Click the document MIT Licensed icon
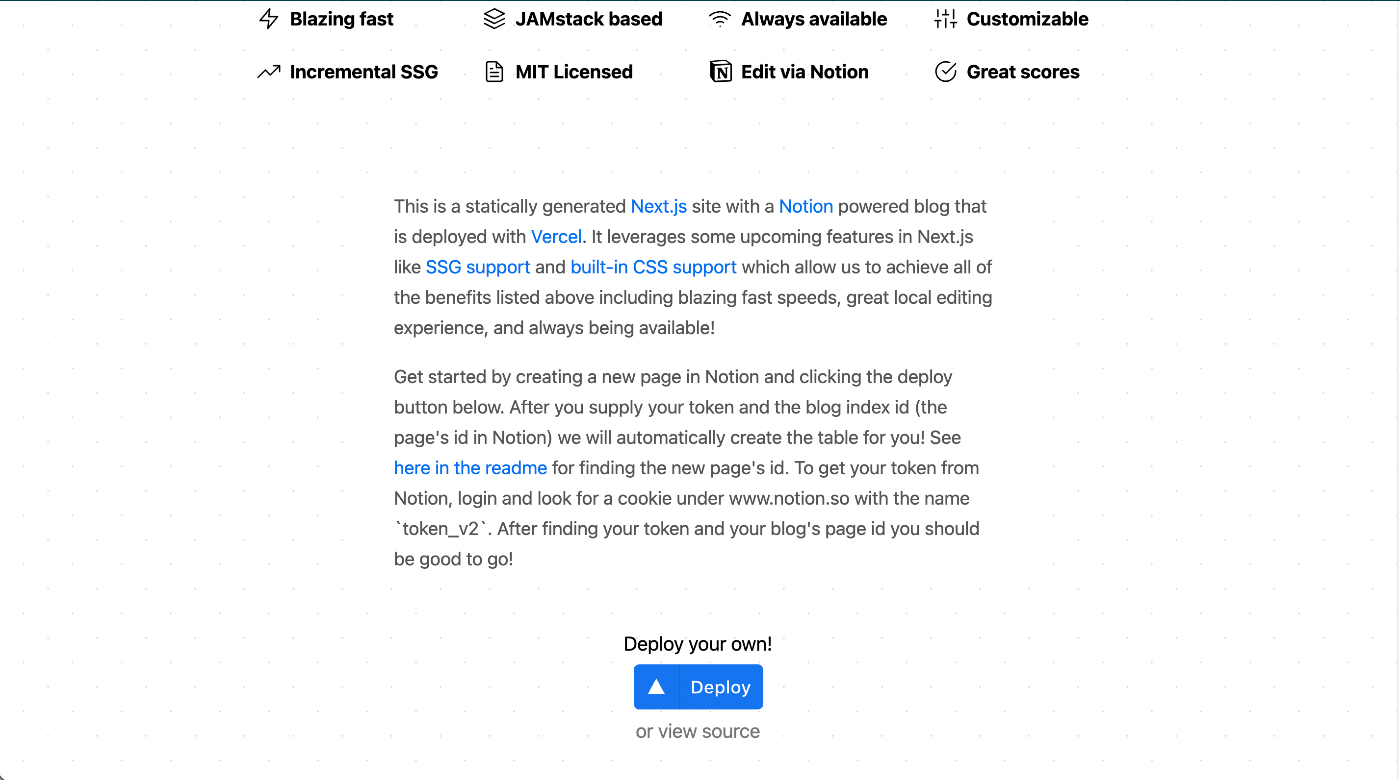This screenshot has height=780, width=1400. 494,72
